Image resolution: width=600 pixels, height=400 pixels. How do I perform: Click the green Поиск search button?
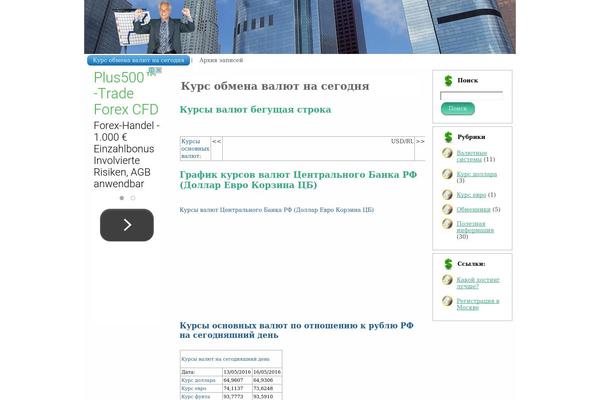[458, 109]
